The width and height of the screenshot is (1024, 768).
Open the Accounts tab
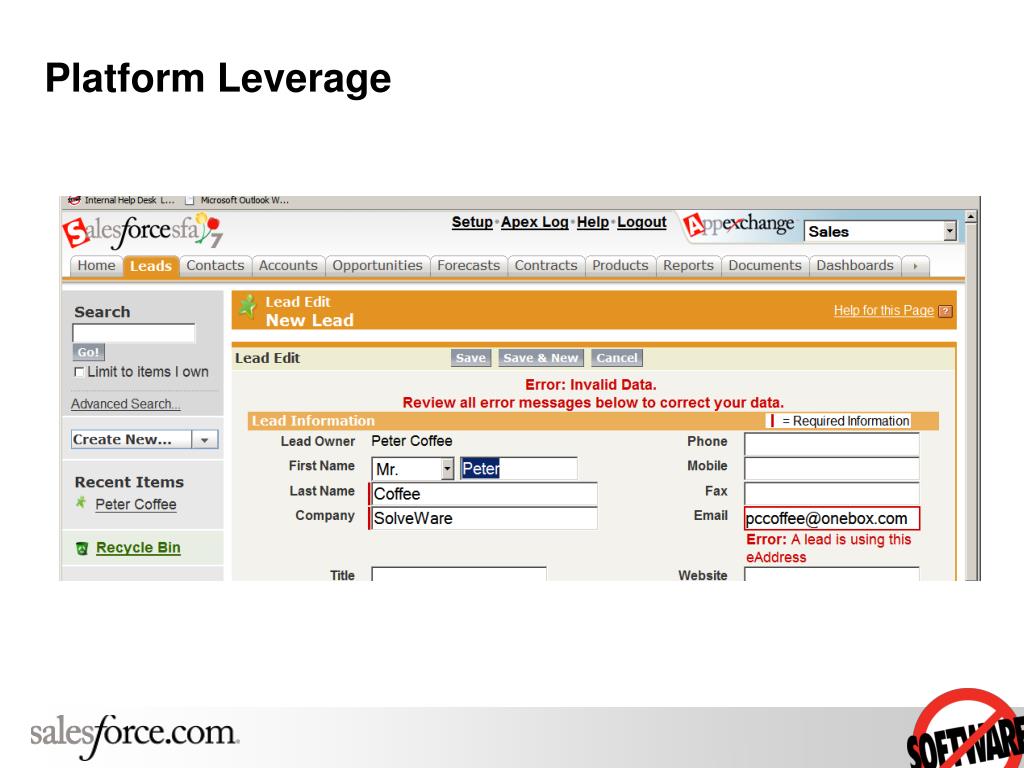(x=288, y=266)
